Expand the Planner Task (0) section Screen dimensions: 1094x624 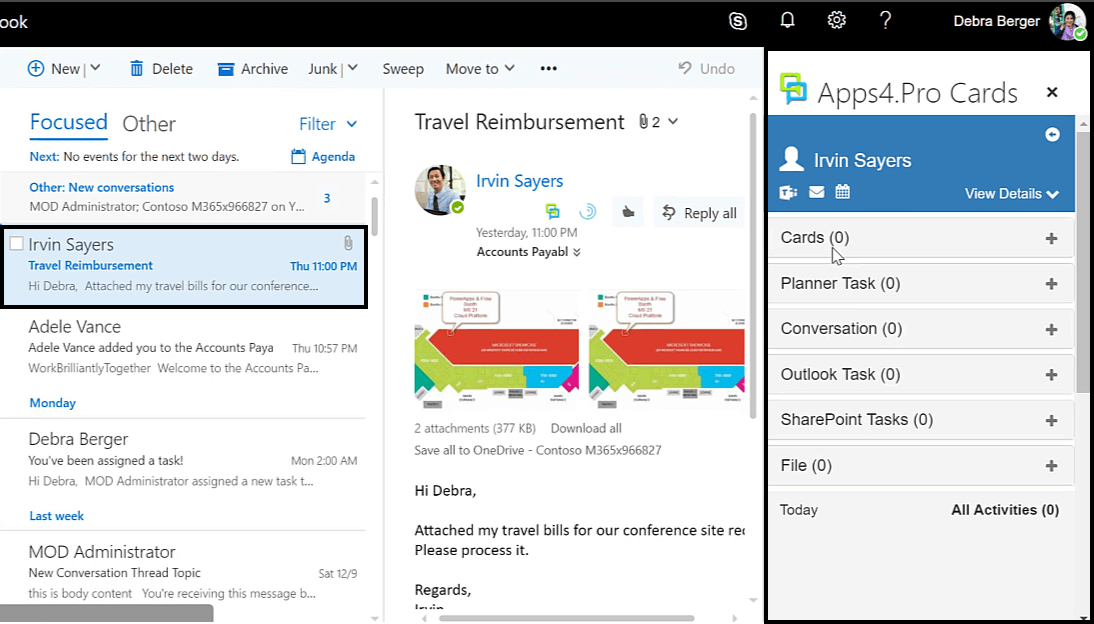click(921, 283)
